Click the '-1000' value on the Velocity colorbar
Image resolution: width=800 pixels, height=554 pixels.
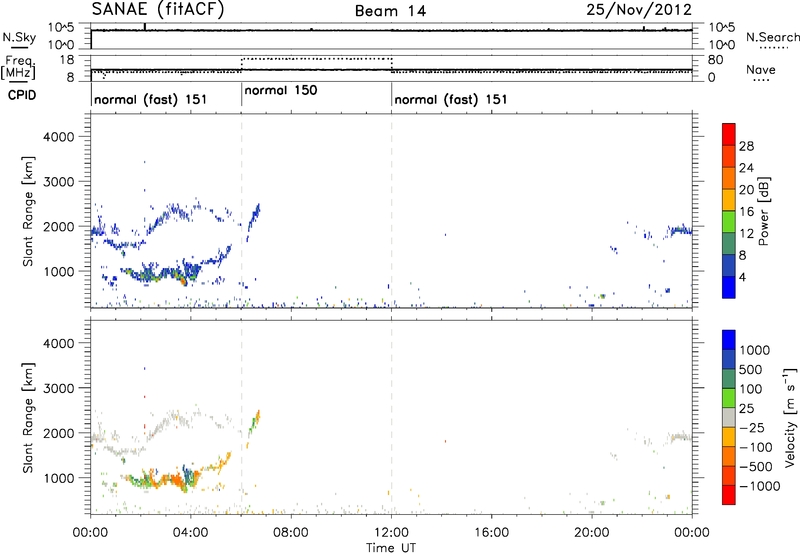click(x=759, y=486)
